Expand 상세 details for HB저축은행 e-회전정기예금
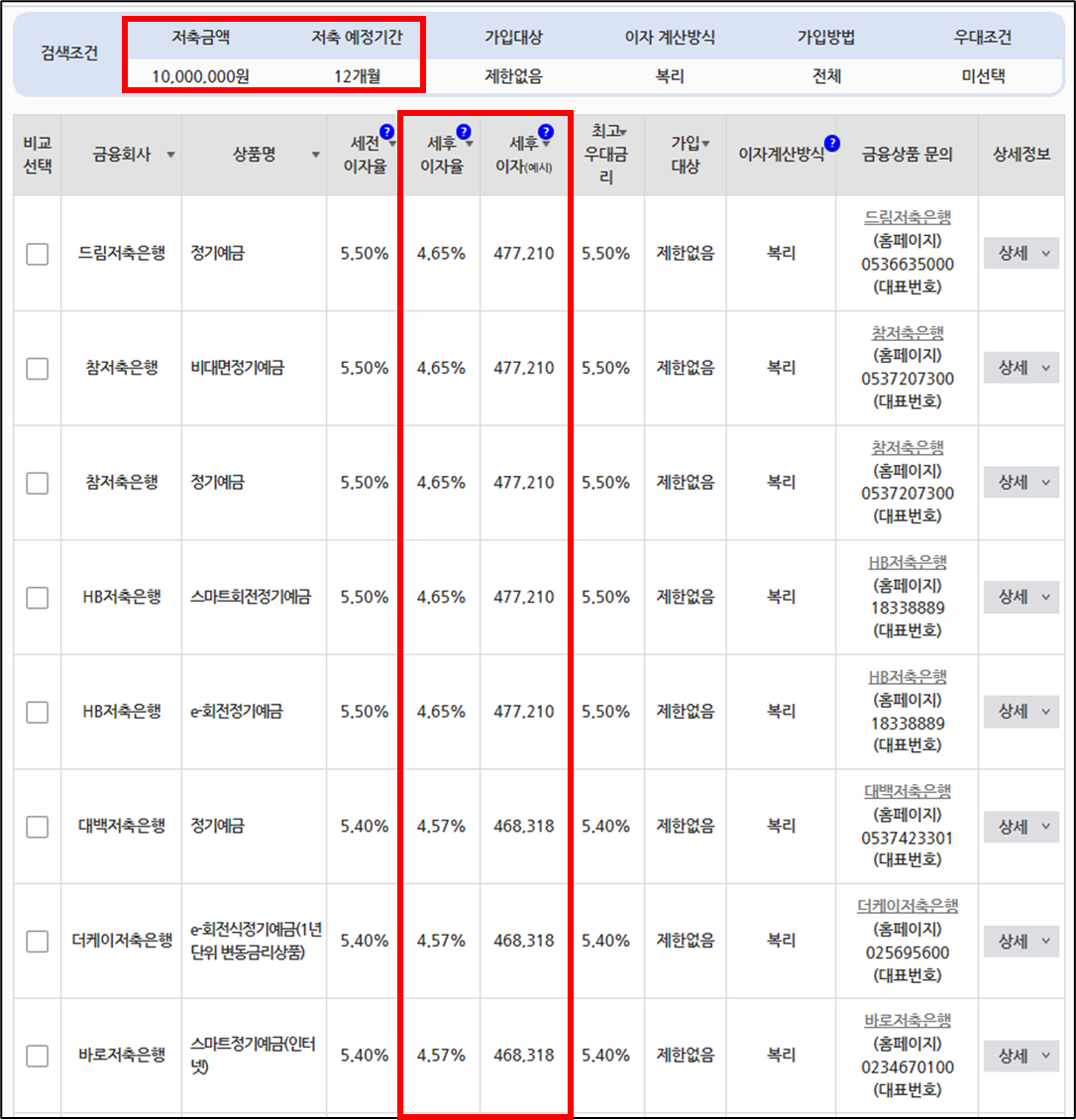The height and width of the screenshot is (1120, 1076). (x=1022, y=712)
